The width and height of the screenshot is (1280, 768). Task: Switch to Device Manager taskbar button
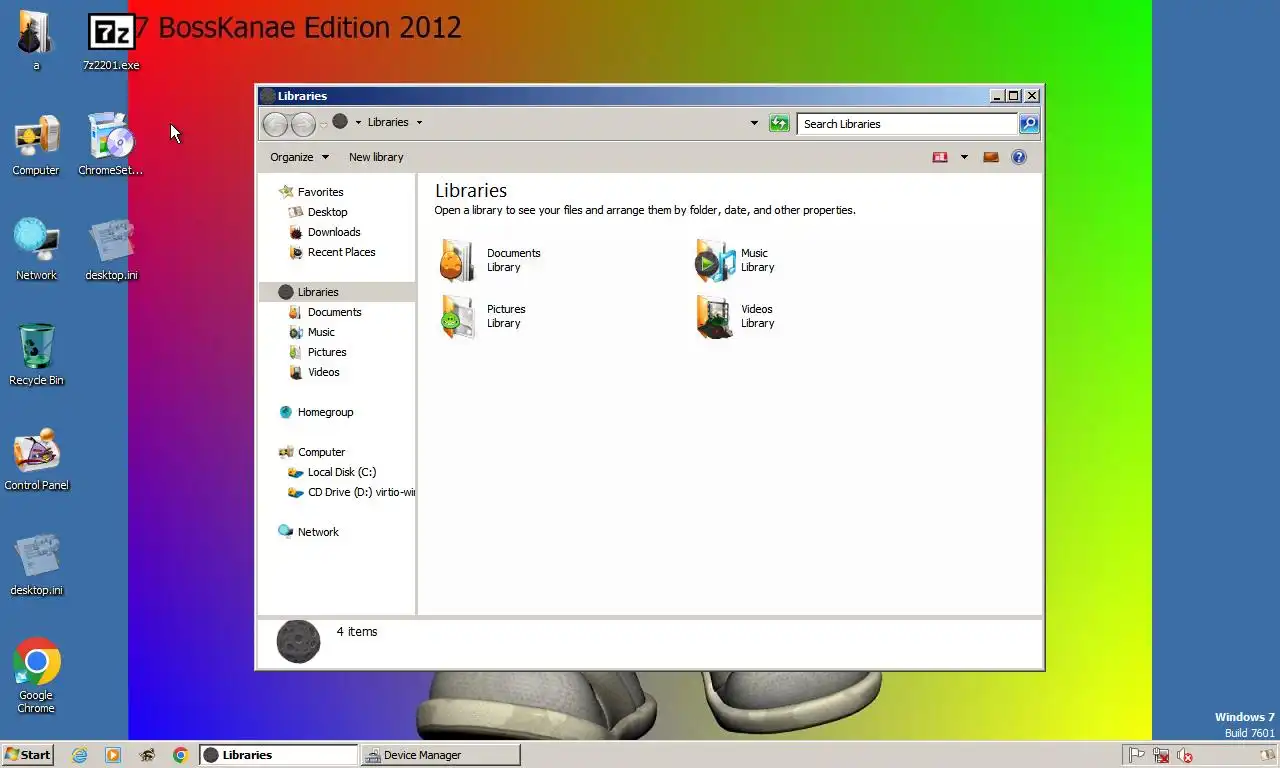441,755
